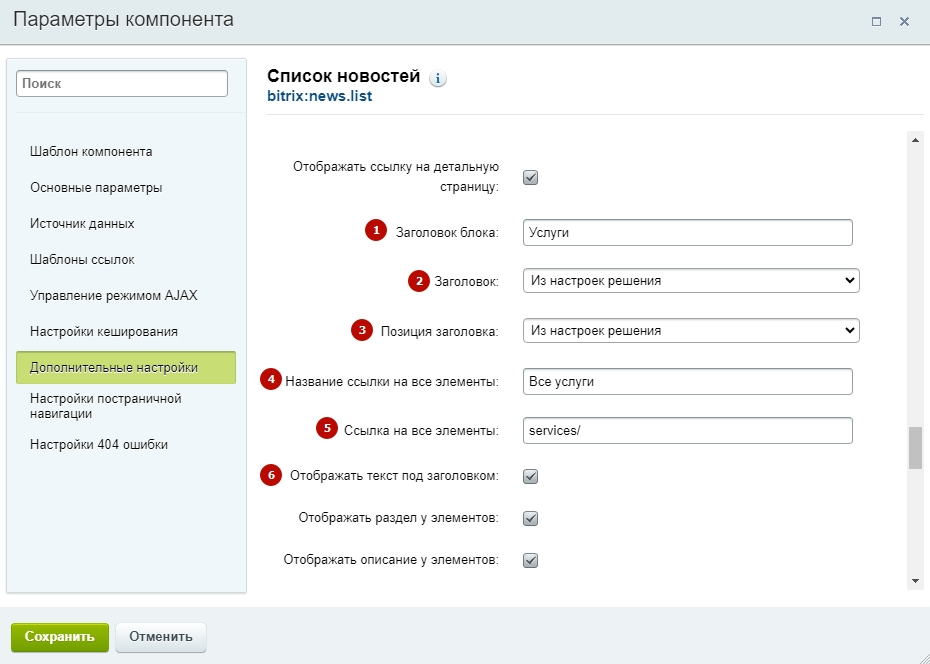The width and height of the screenshot is (930, 664).
Task: Select Настройки кеширования section
Action: [104, 331]
